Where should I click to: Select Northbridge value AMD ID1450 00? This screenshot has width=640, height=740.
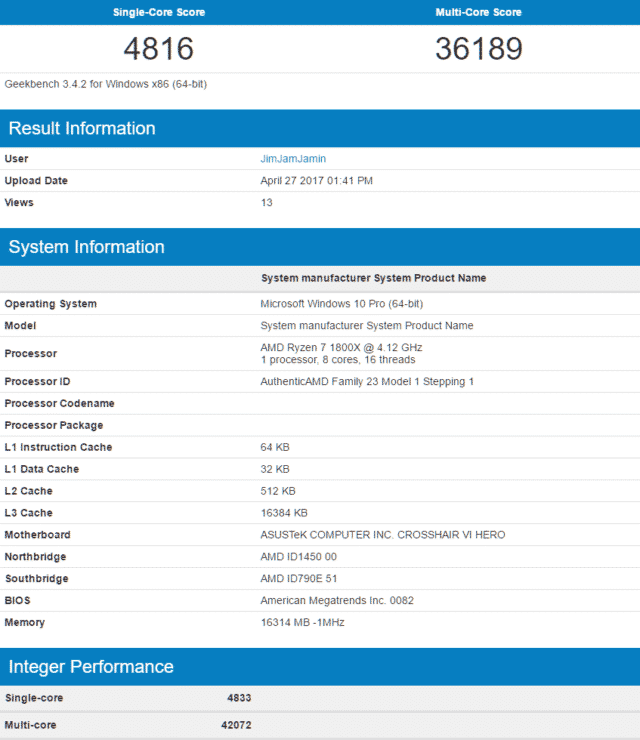tap(299, 557)
